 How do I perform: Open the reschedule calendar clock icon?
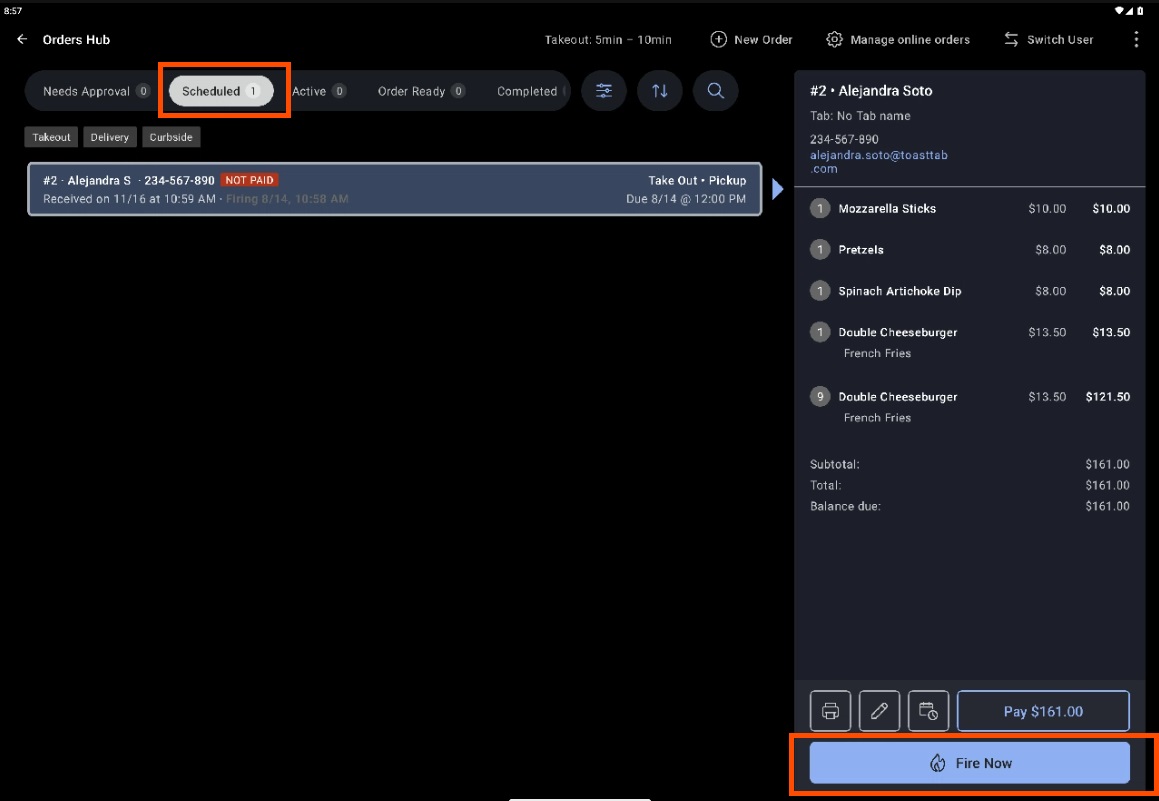[x=928, y=711]
